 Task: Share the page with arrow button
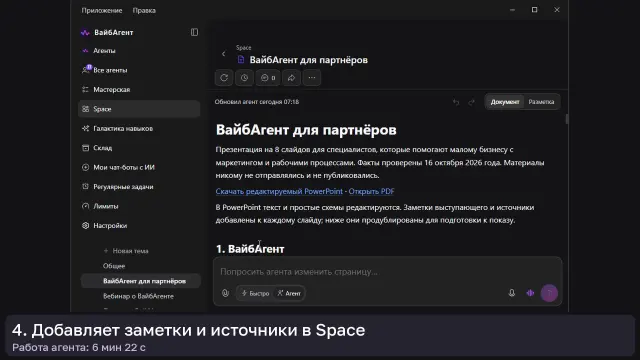[291, 78]
